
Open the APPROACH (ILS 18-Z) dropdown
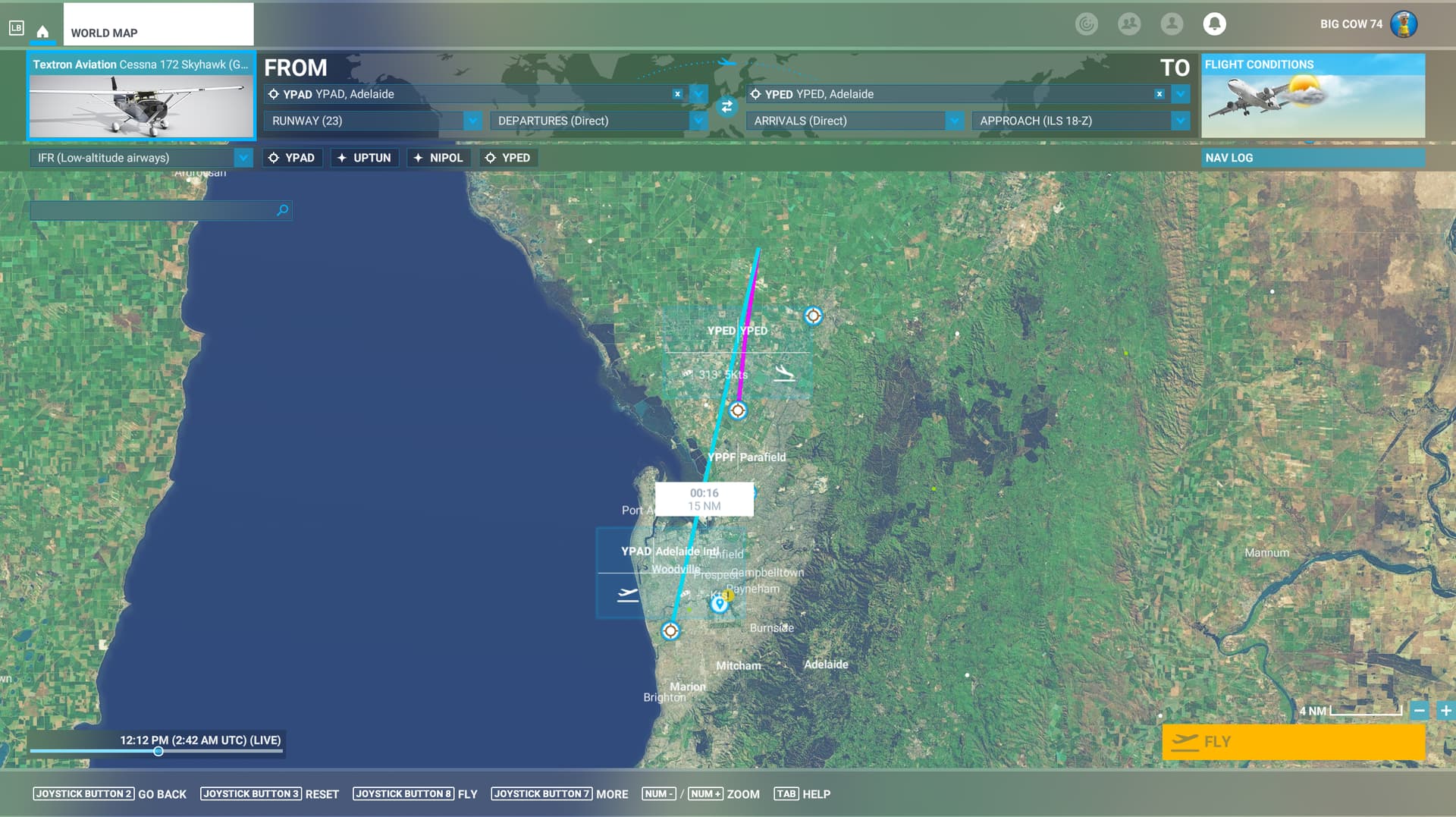tap(1179, 121)
